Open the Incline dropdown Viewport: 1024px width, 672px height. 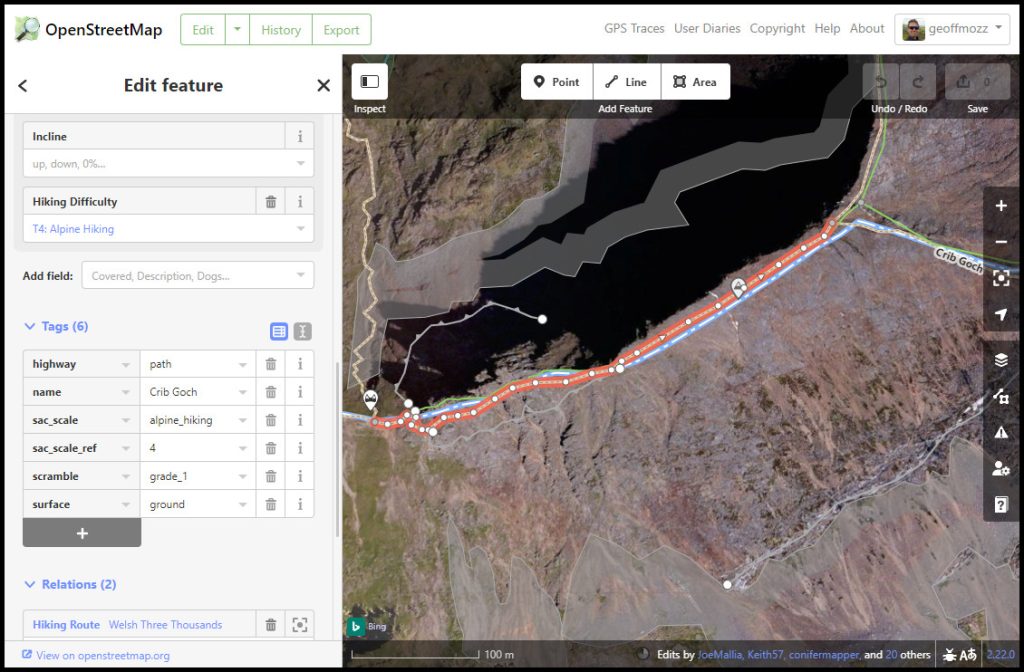(300, 164)
